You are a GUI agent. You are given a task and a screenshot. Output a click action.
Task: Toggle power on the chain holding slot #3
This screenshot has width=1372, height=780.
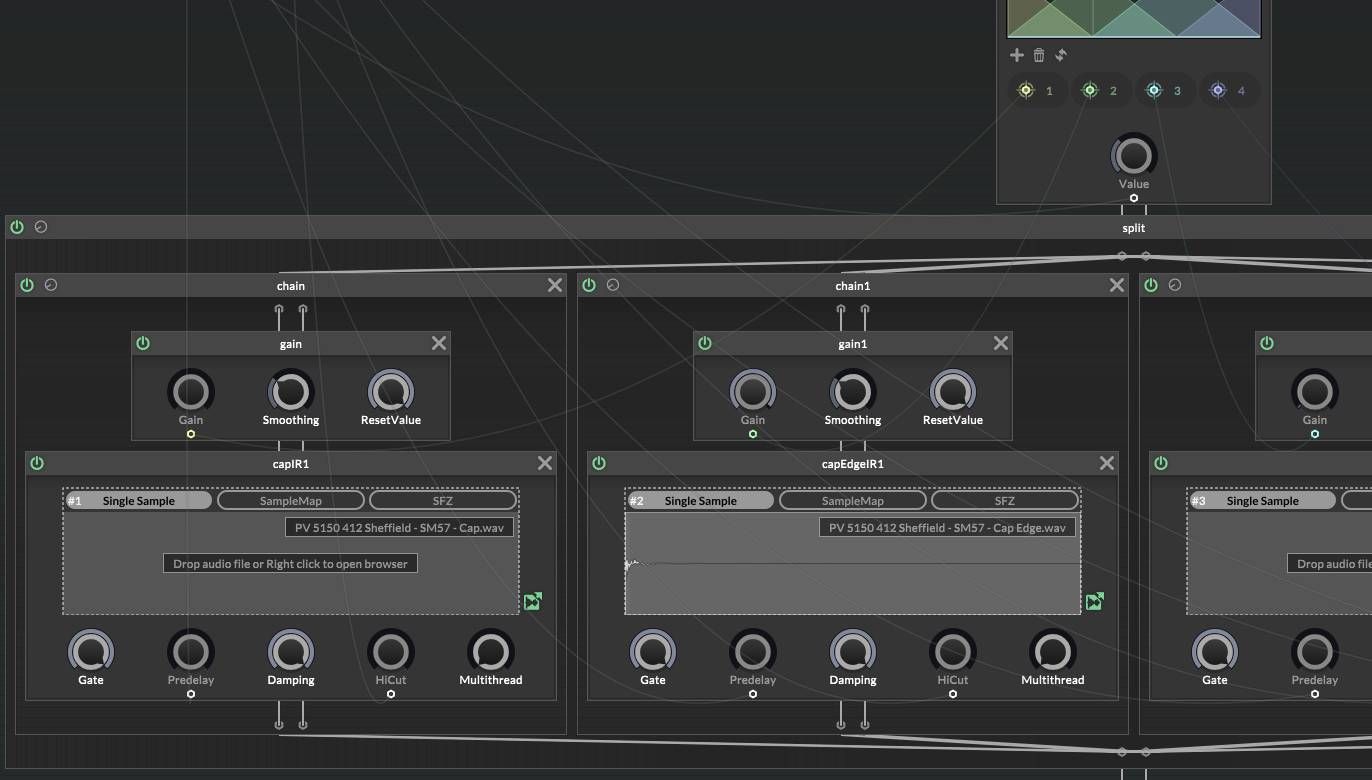1151,285
